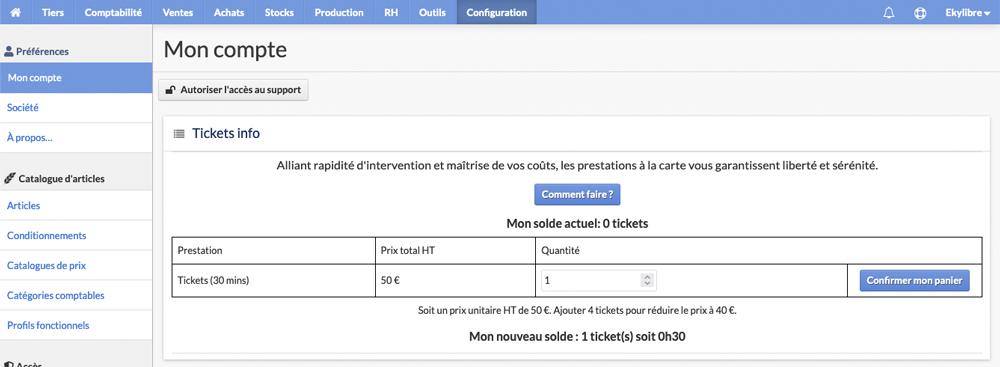Open Profils fonctionnels in sidebar
Image resolution: width=1000 pixels, height=367 pixels.
pyautogui.click(x=76, y=326)
